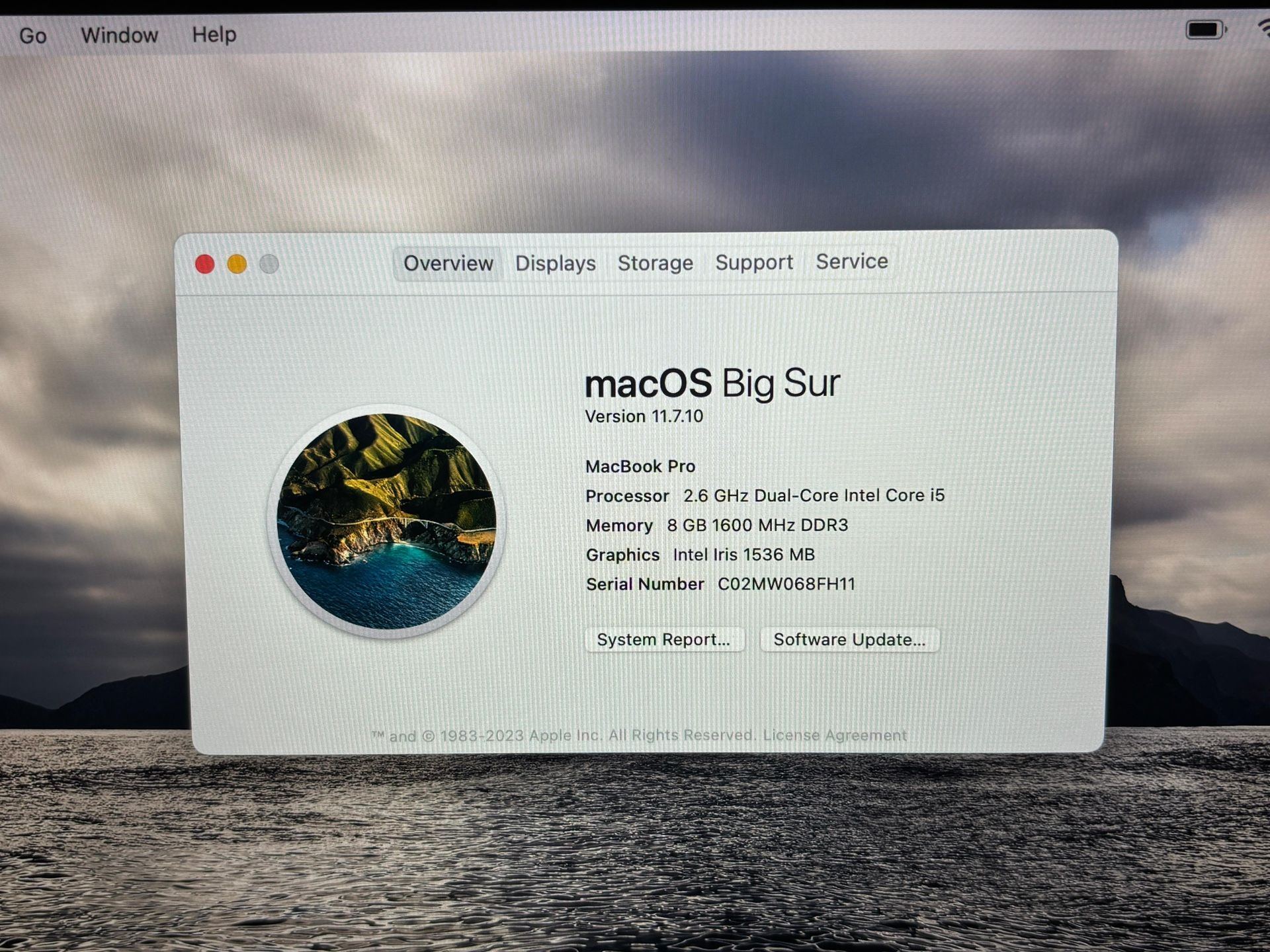Click the serial number C02MW068FH11
Image resolution: width=1270 pixels, height=952 pixels.
pyautogui.click(x=786, y=584)
